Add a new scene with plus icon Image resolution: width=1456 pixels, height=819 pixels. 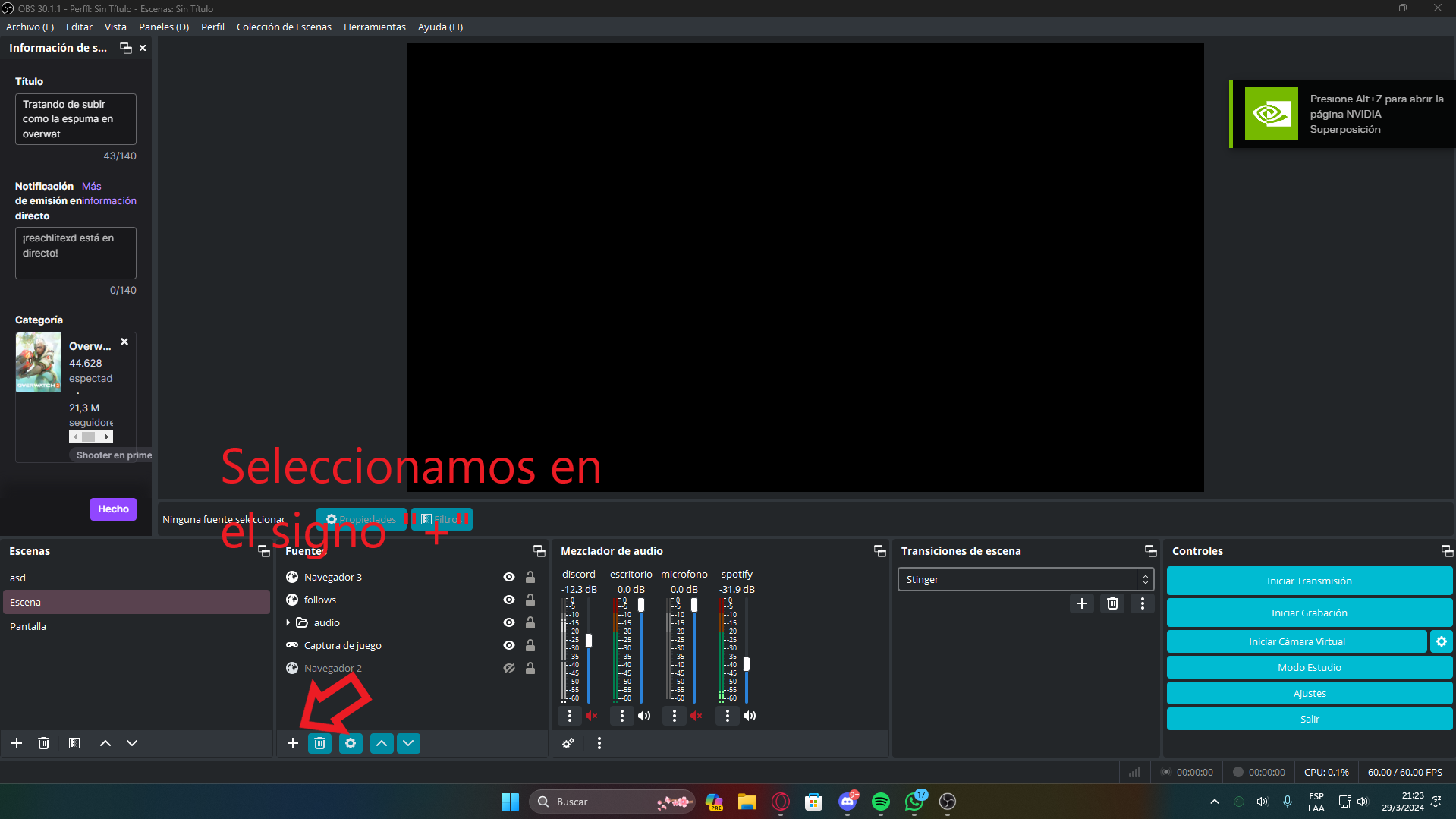[17, 743]
